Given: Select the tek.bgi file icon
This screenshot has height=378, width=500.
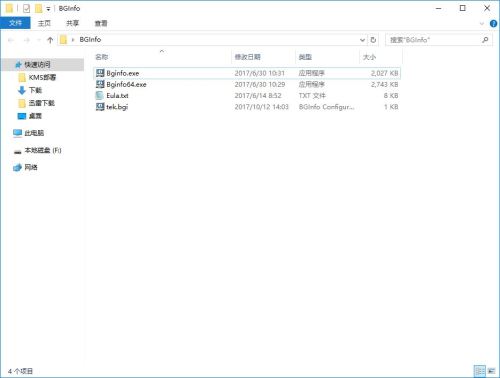Looking at the screenshot, I should 100,107.
